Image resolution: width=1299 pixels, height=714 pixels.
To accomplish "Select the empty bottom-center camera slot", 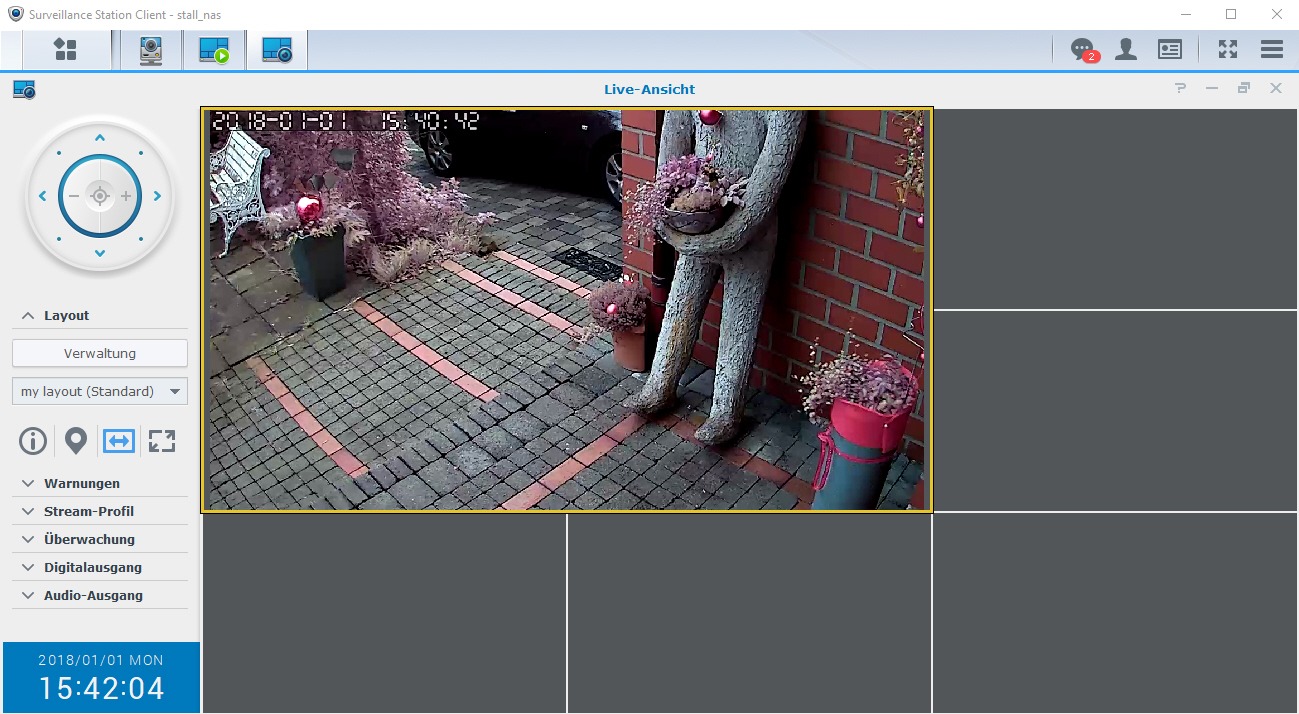I will point(749,614).
